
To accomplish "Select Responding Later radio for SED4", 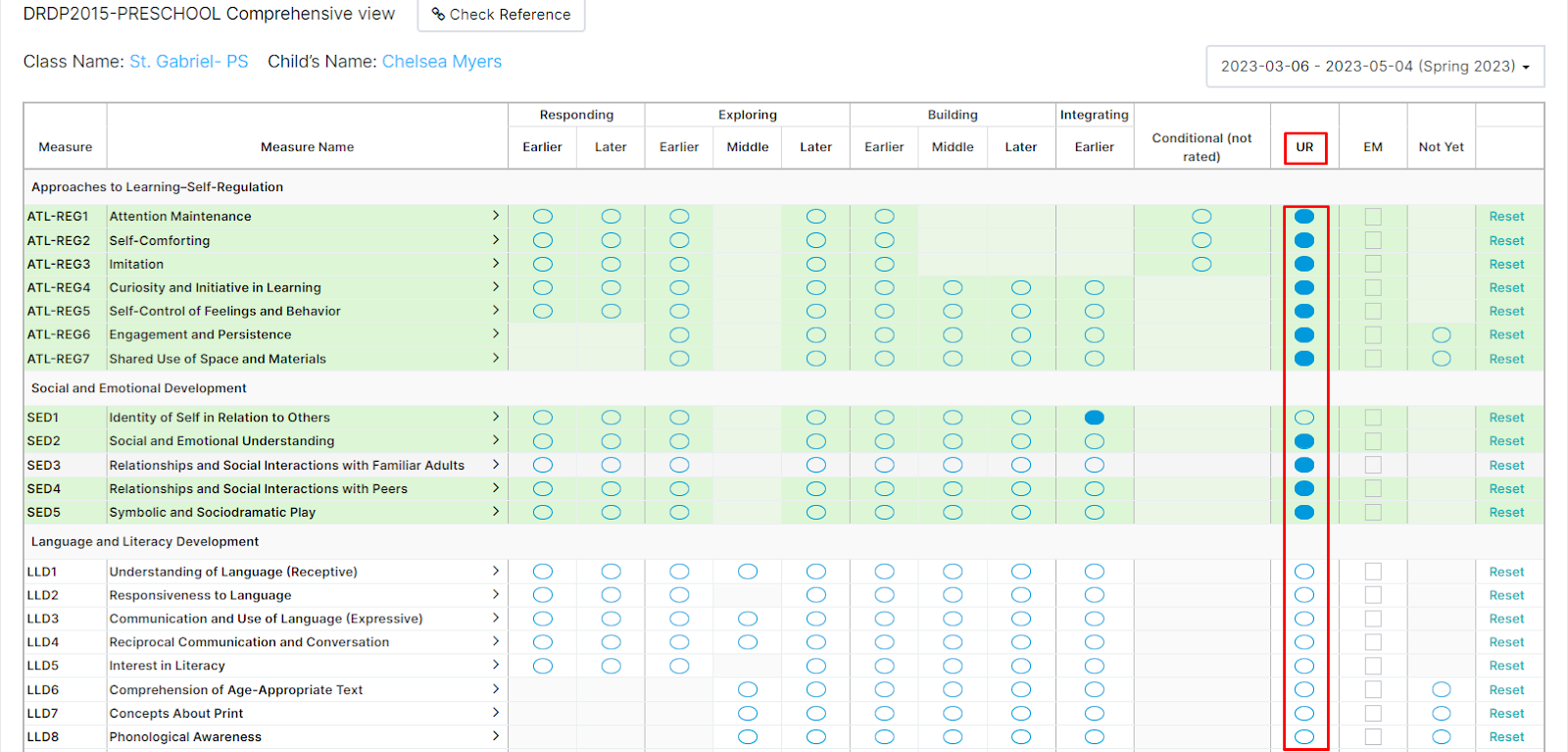I will coord(612,488).
